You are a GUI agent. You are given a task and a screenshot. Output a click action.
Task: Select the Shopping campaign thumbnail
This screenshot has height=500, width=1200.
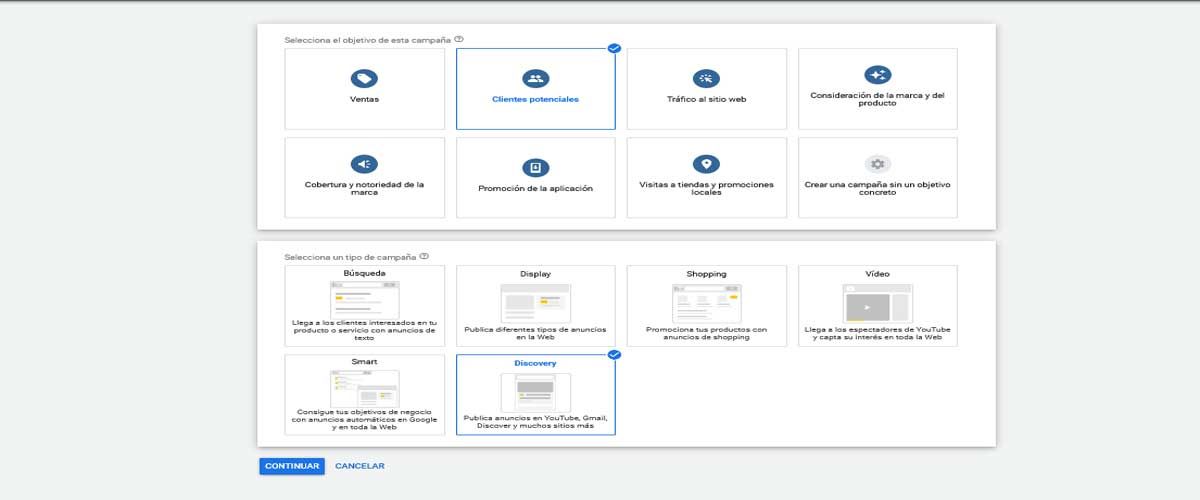[706, 303]
